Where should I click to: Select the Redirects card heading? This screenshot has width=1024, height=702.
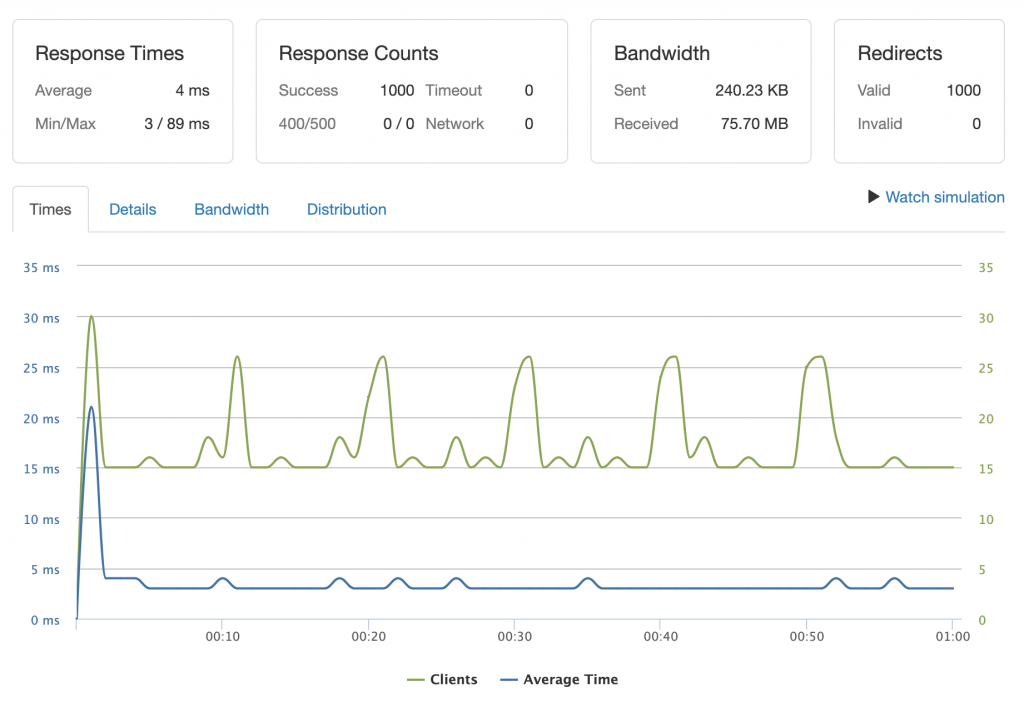click(x=900, y=54)
